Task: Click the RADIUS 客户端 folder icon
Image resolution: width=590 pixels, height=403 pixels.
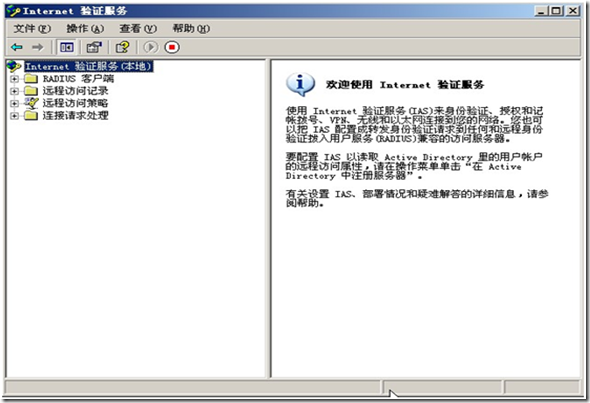Action: pos(31,79)
